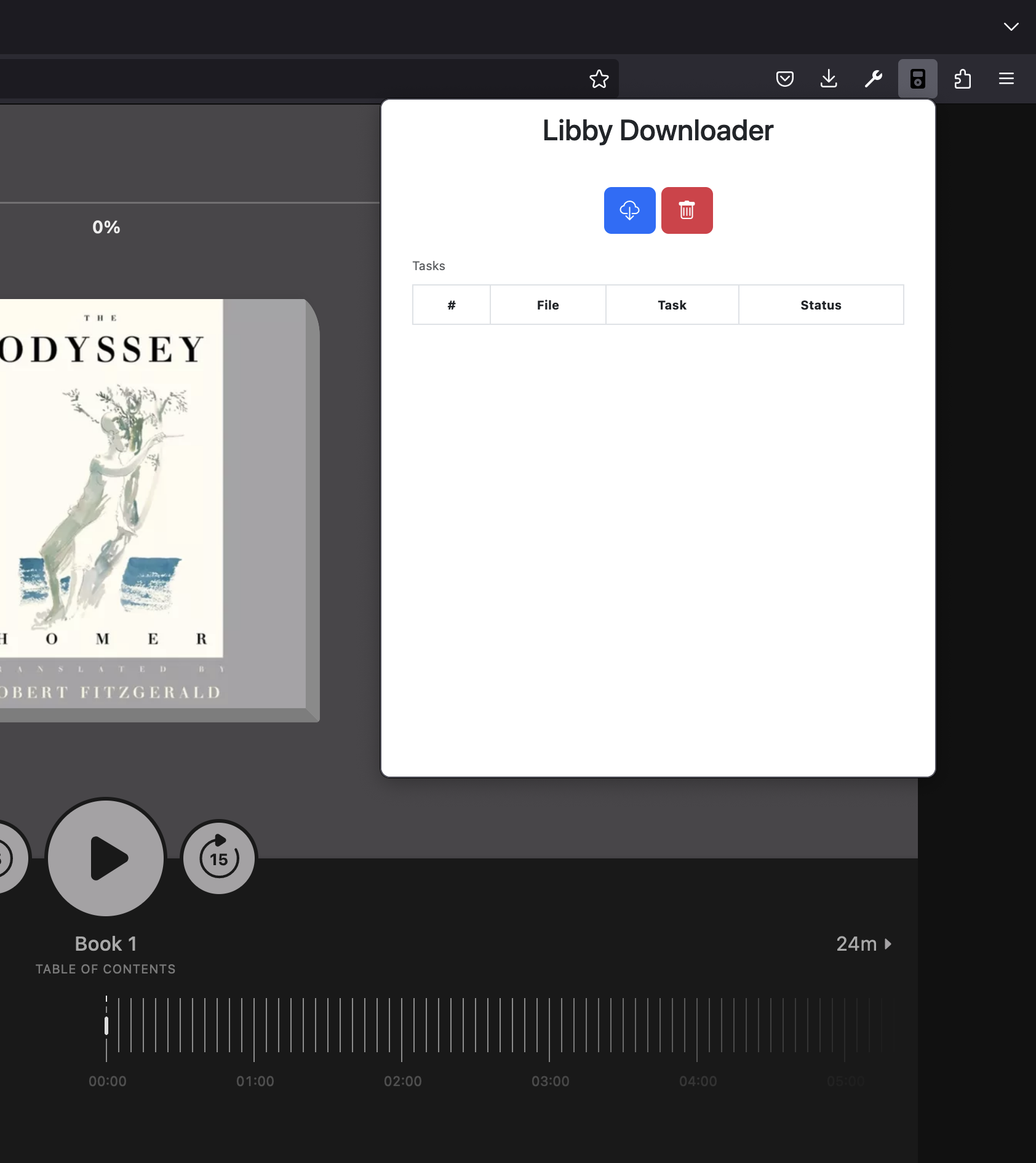Screen dimensions: 1036x1163
Task: Open the extensions puzzle piece icon
Action: [962, 79]
